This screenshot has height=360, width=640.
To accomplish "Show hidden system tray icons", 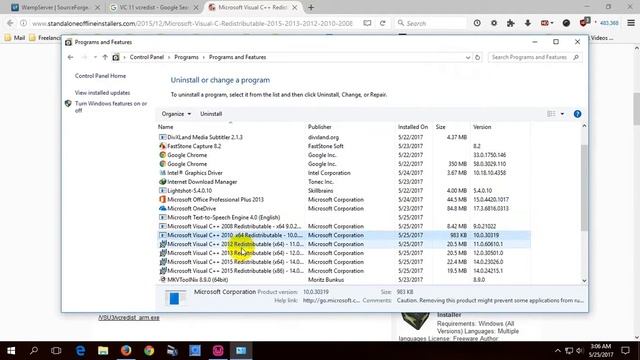I will [558, 351].
